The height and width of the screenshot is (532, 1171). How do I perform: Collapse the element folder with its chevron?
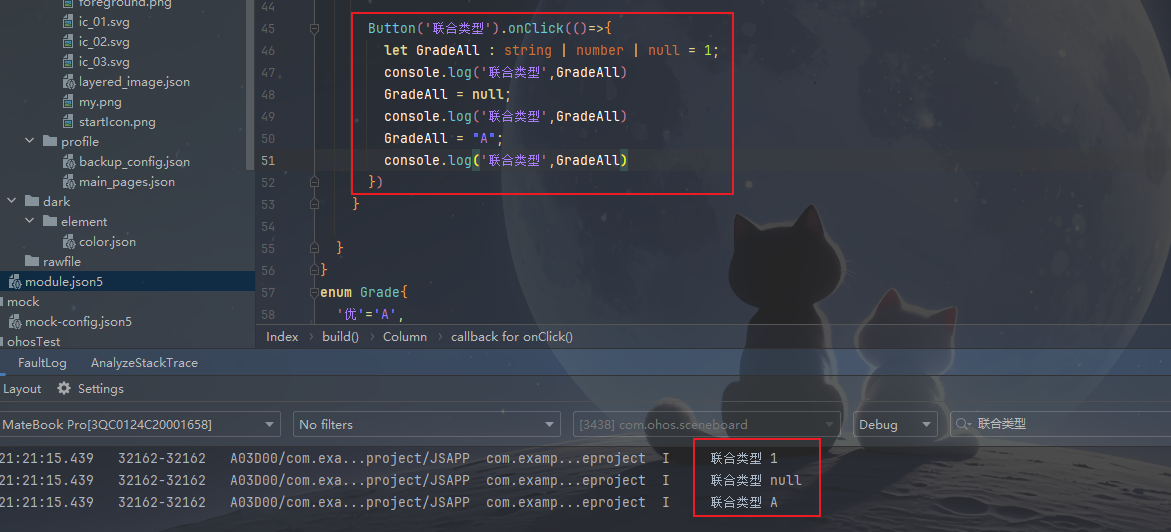click(30, 221)
